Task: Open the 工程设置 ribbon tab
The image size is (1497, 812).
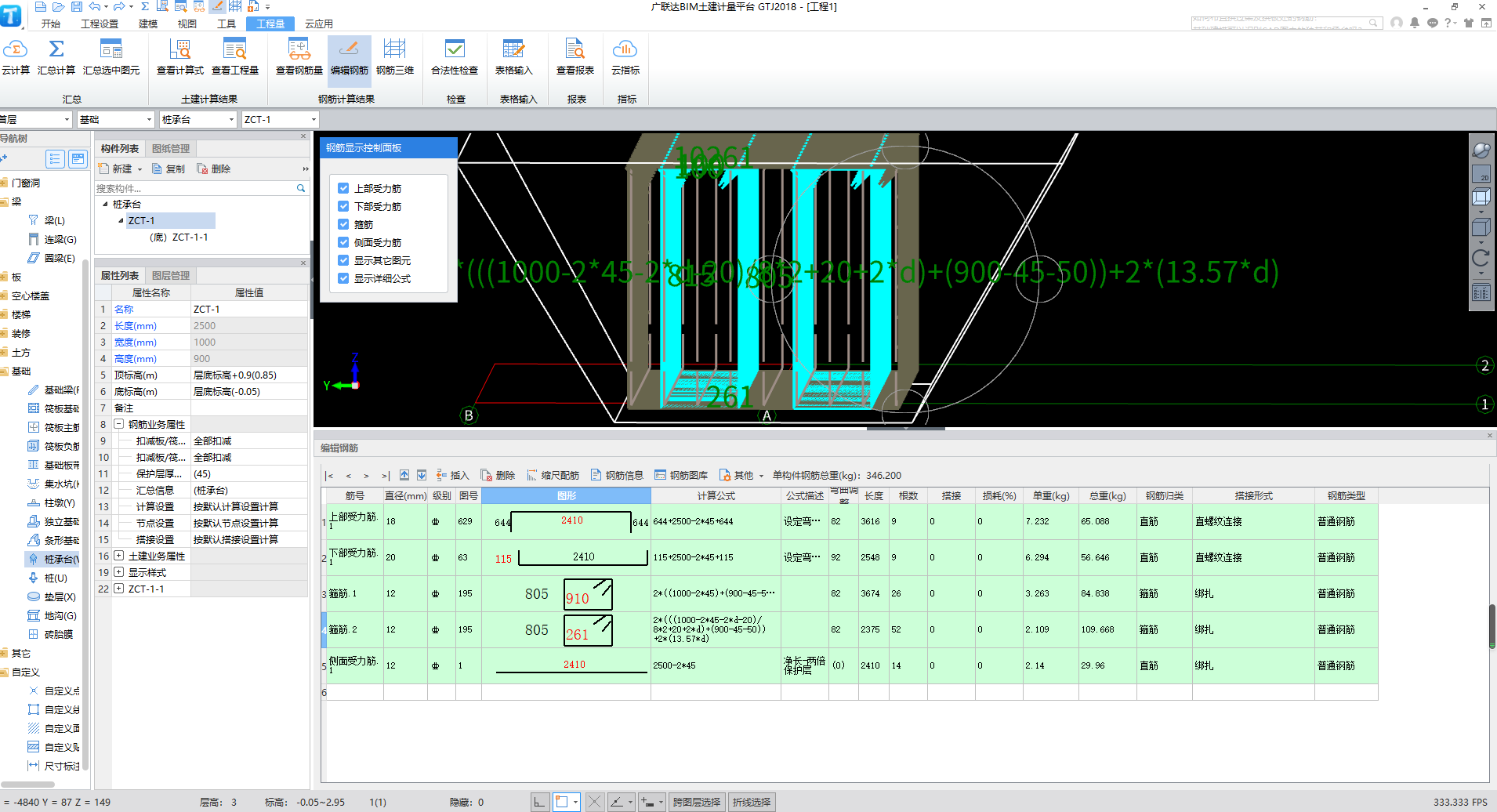Action: tap(100, 24)
